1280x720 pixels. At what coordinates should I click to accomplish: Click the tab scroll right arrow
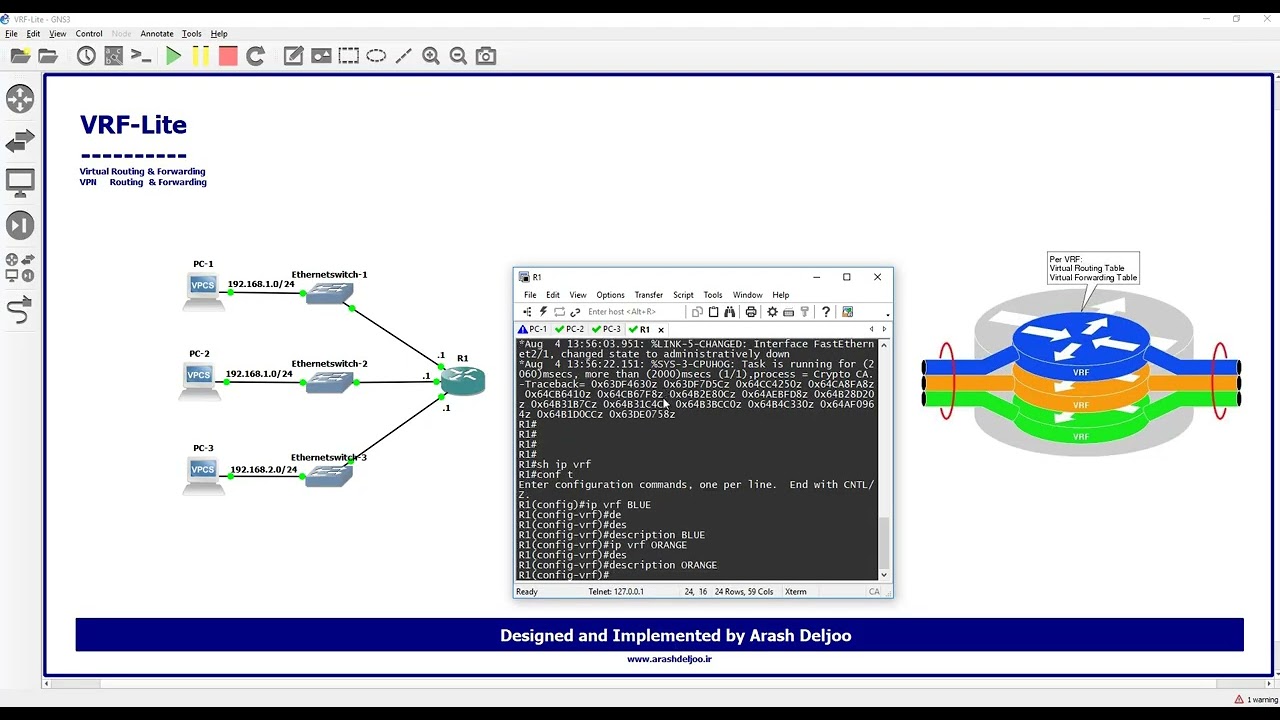pos(884,329)
